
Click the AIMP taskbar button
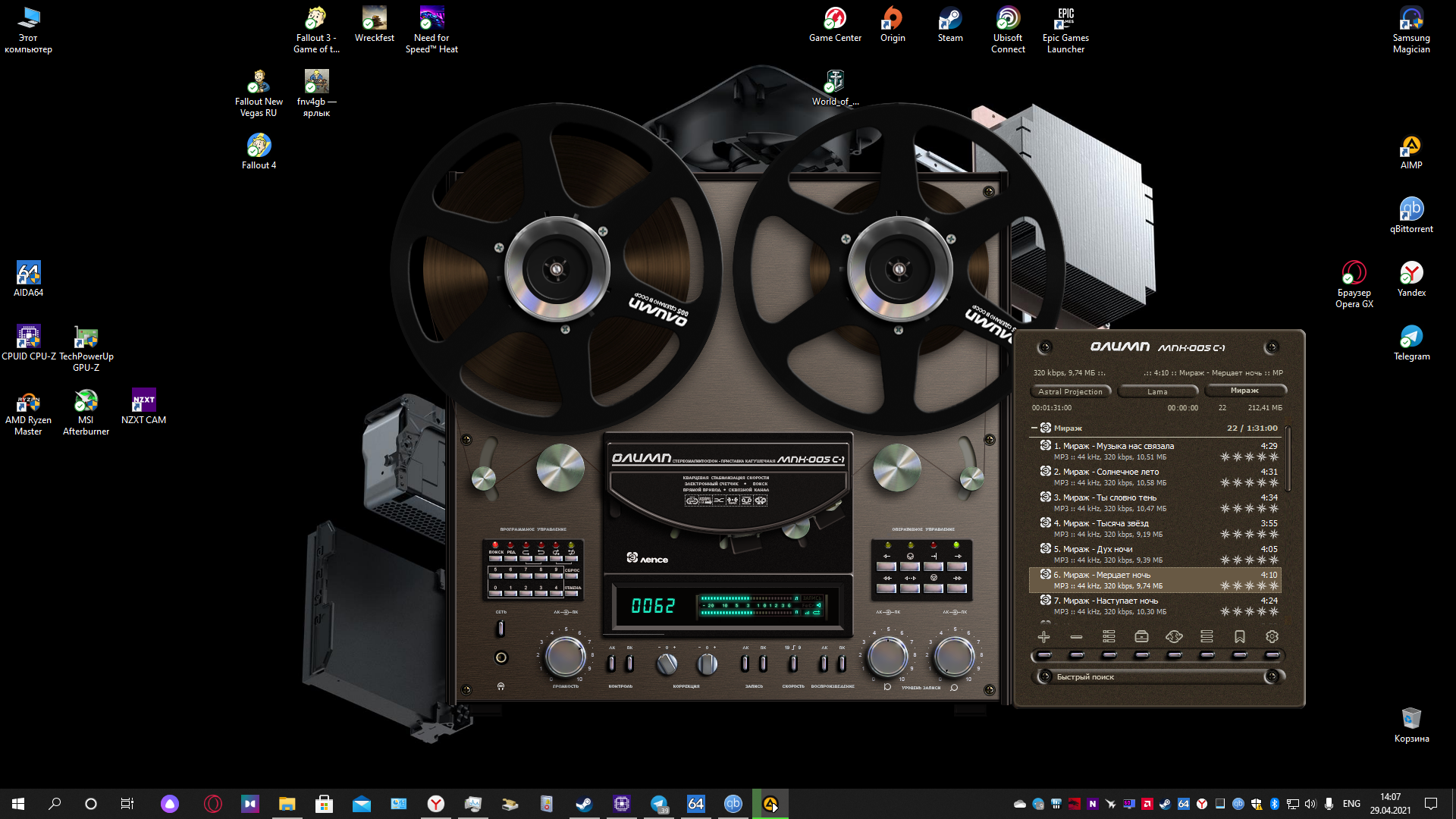770,804
